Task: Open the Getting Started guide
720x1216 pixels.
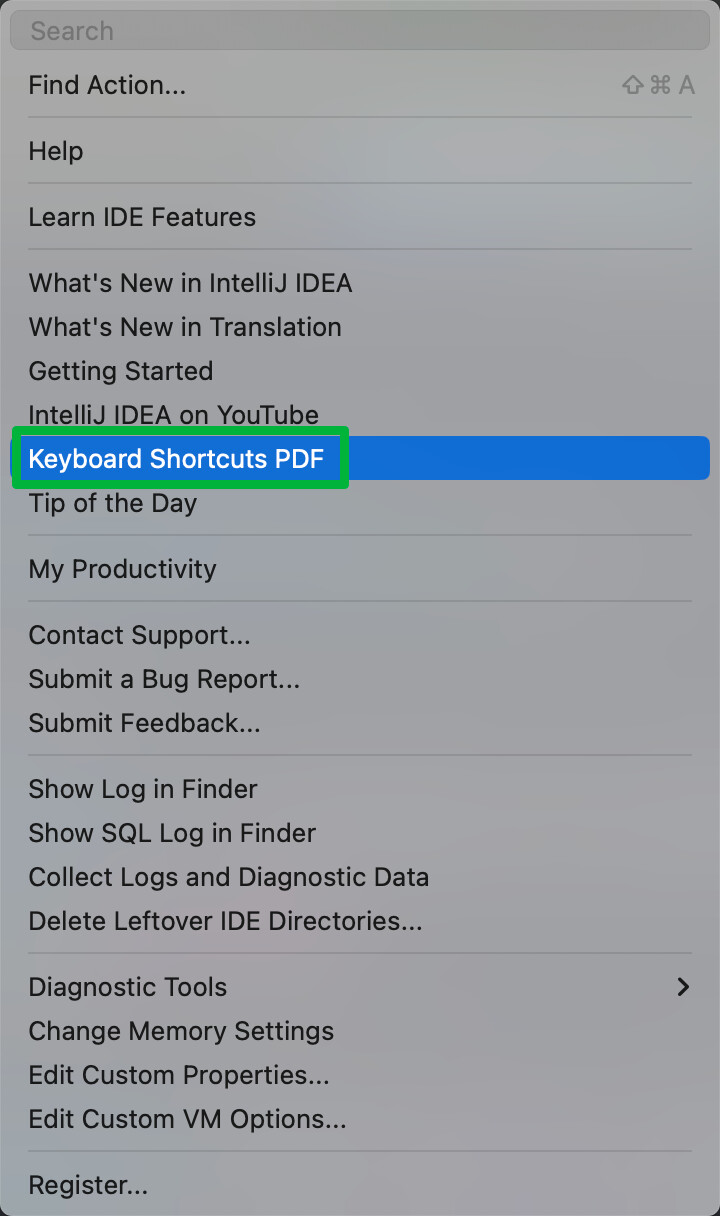Action: tap(360, 371)
